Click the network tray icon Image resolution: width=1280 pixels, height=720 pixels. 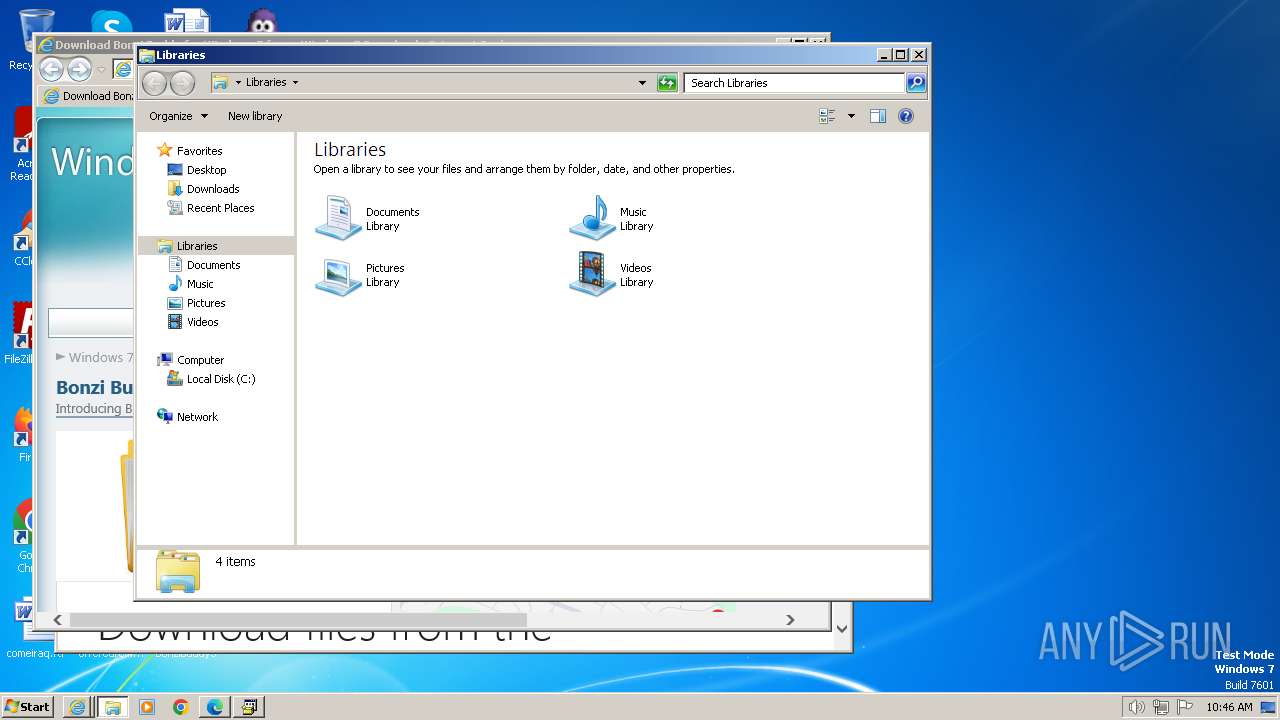[1161, 707]
